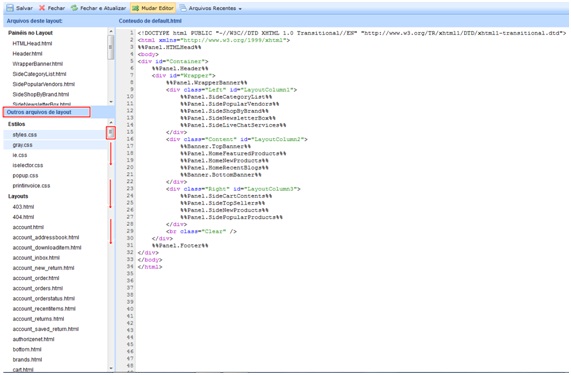Click layout files scrollbar up arrow
Viewport: 571px width, 375px height.
(x=111, y=122)
